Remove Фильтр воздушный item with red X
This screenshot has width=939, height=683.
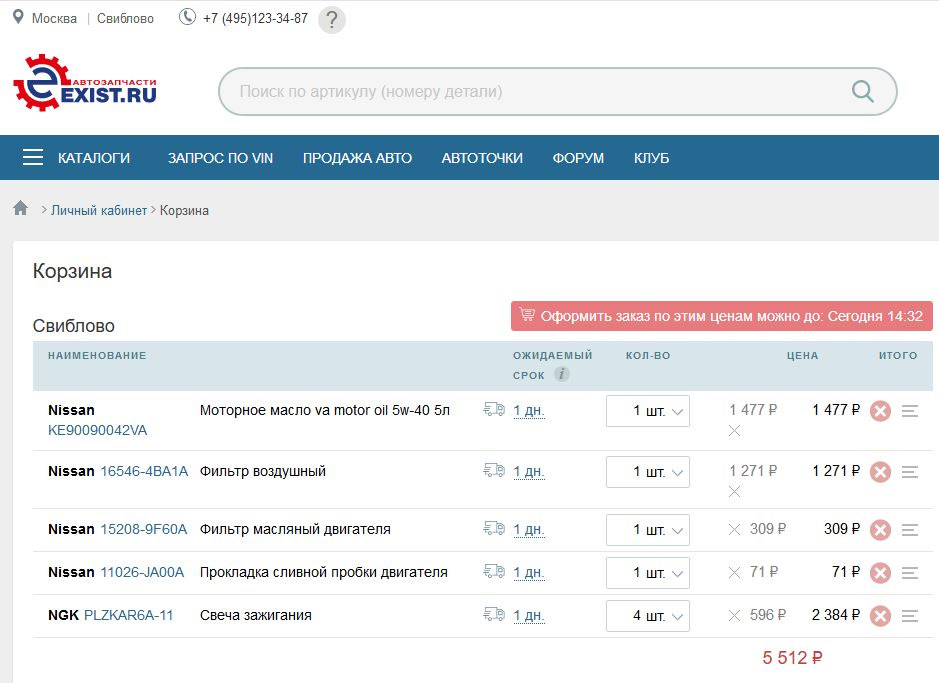(x=880, y=472)
